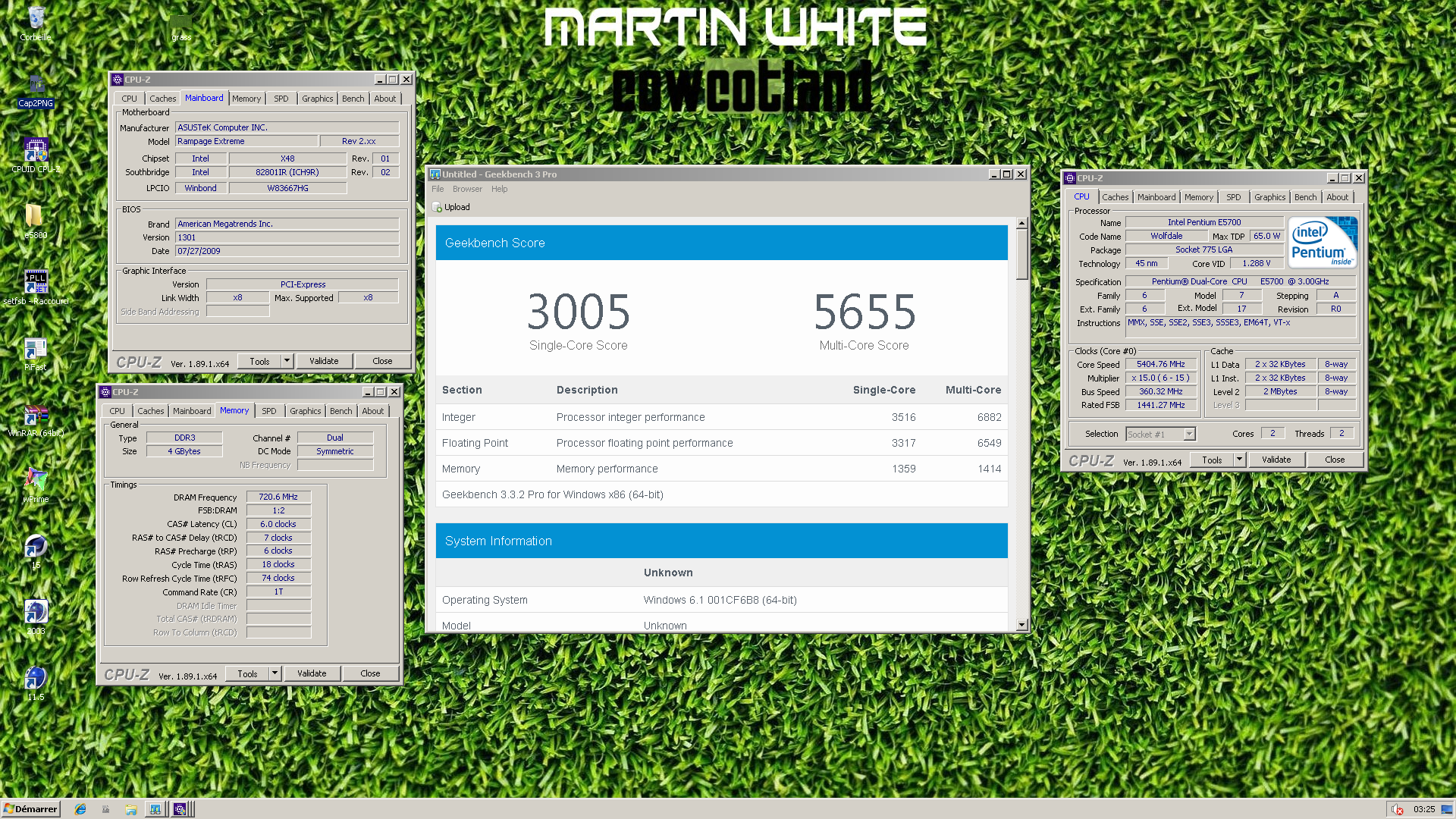Click the Intel Pentium inside logo
The width and height of the screenshot is (1456, 819).
click(1323, 242)
